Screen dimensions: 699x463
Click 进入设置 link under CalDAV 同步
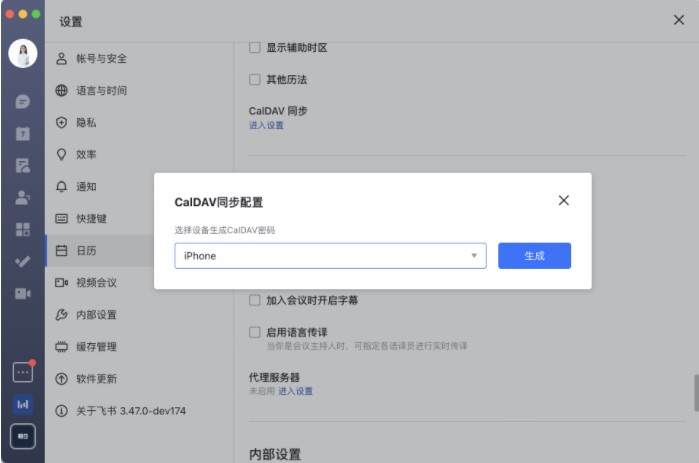click(x=266, y=125)
